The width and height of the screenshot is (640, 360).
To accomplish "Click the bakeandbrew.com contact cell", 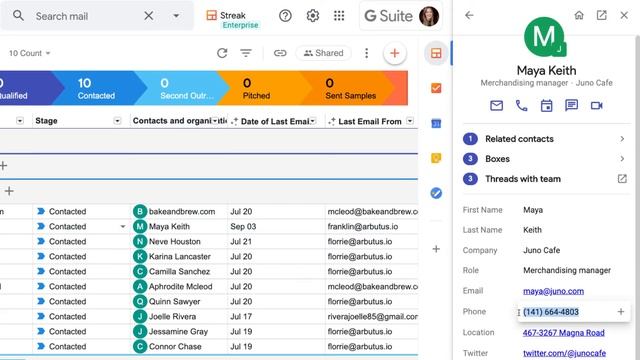I will click(x=178, y=211).
